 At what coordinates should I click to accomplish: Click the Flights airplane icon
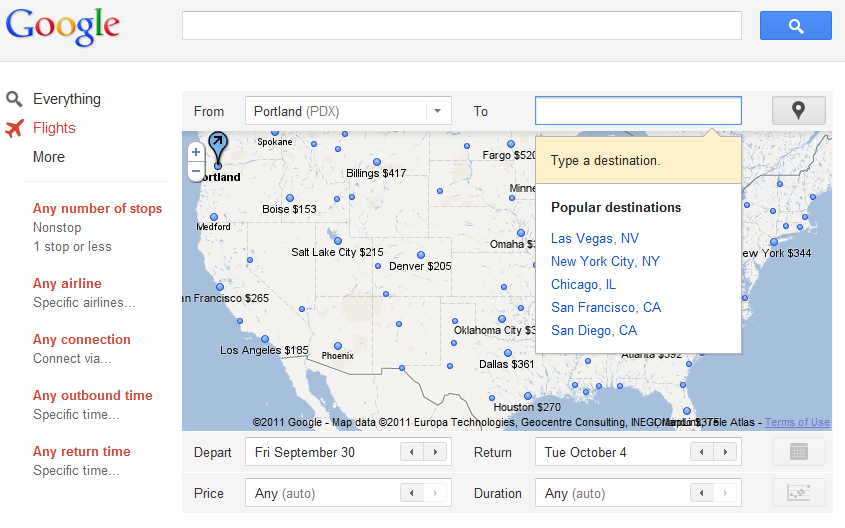(15, 128)
